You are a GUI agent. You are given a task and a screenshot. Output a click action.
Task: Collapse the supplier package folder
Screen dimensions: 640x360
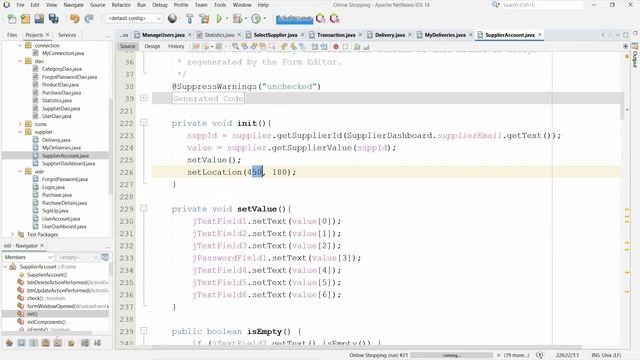coord(20,132)
